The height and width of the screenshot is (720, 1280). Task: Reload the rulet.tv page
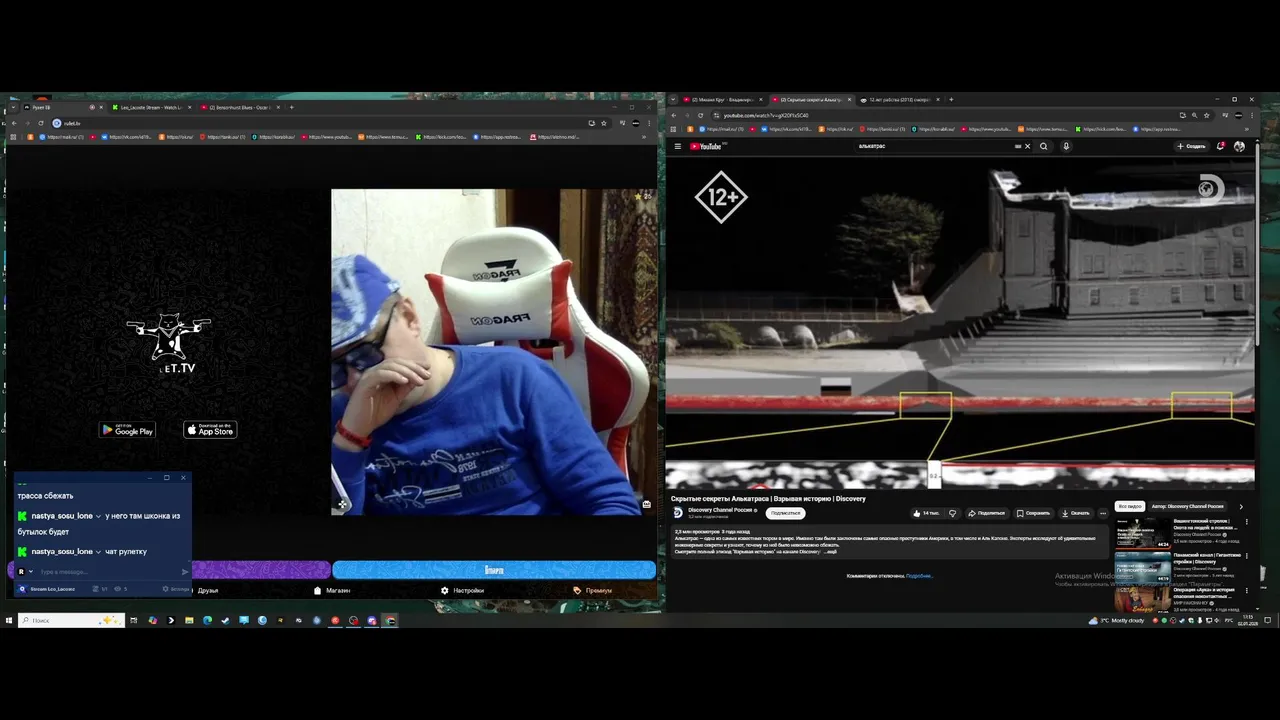pyautogui.click(x=40, y=123)
